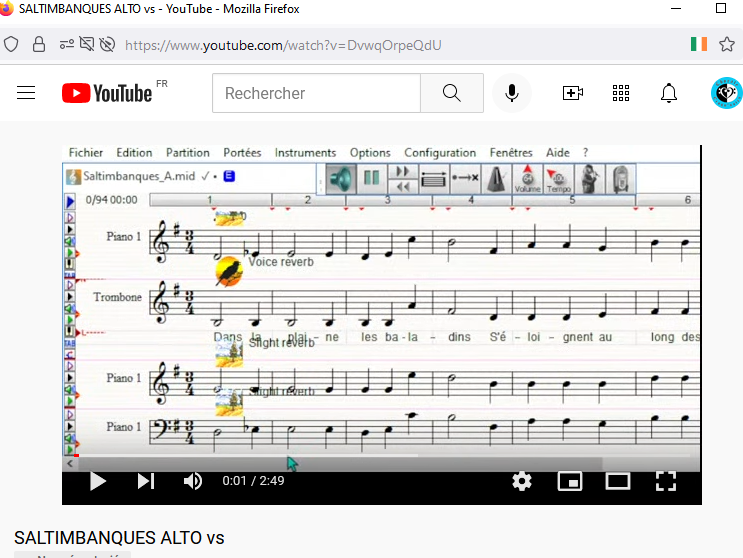Play the video
The image size is (743, 558).
[x=98, y=481]
